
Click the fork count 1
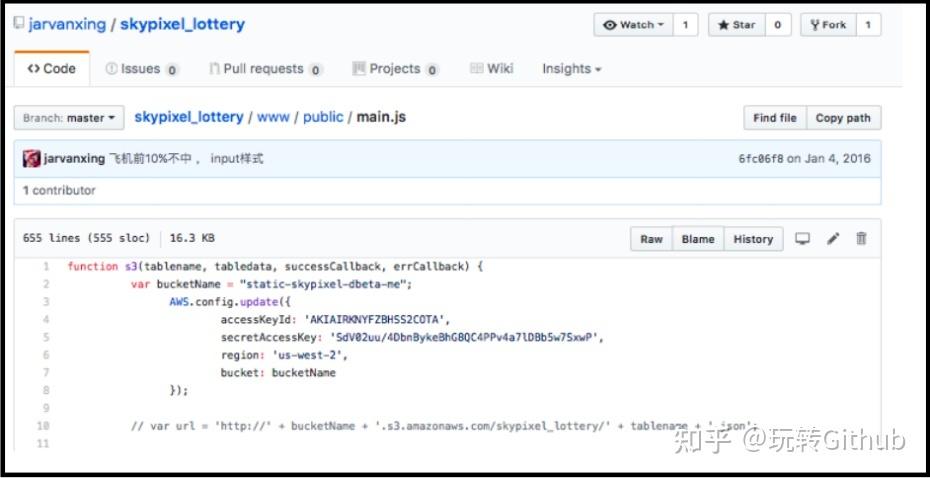pyautogui.click(x=868, y=25)
